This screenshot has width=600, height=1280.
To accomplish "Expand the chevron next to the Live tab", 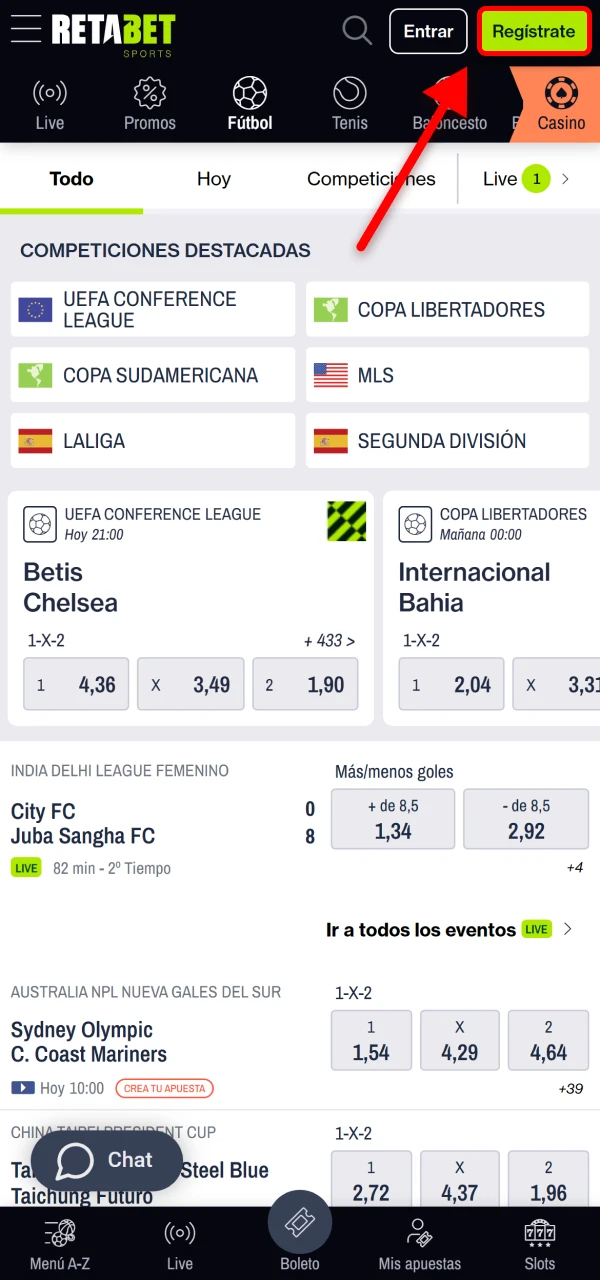I will coord(565,179).
